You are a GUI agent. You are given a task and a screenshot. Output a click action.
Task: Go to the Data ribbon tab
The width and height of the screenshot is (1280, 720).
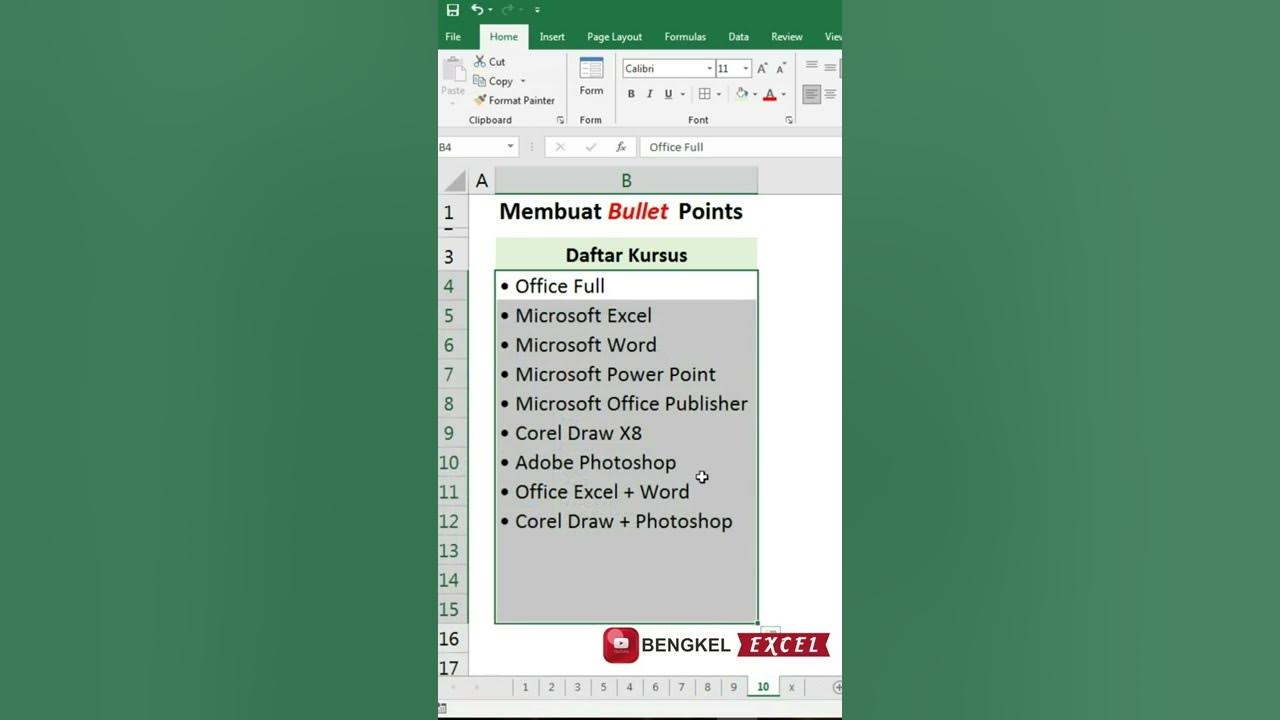[x=738, y=37]
